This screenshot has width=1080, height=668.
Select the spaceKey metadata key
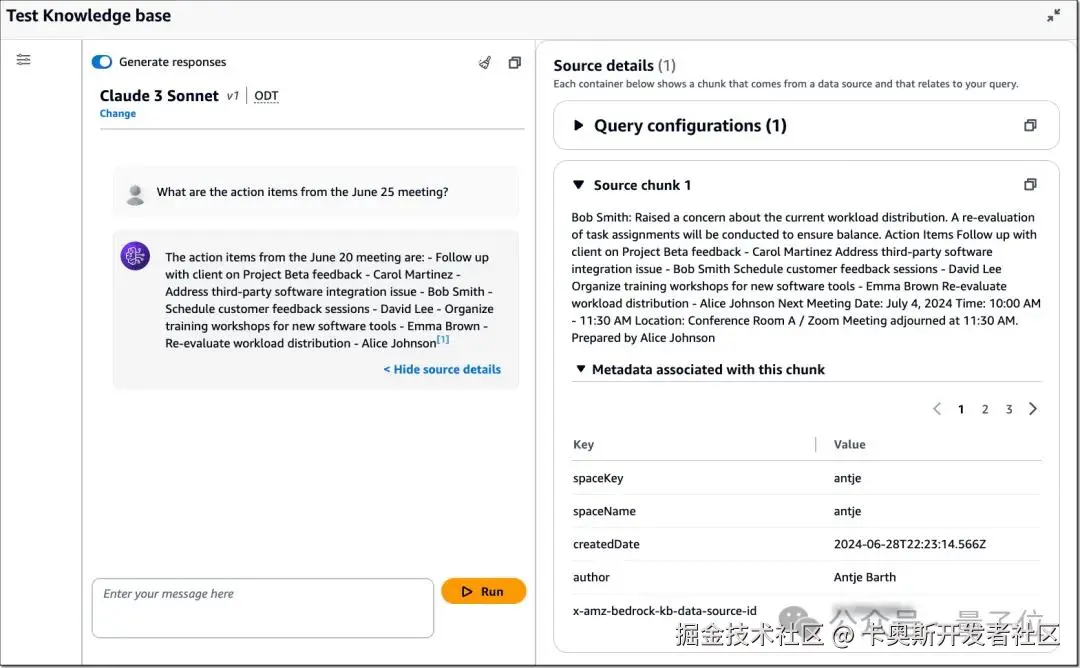coord(598,479)
